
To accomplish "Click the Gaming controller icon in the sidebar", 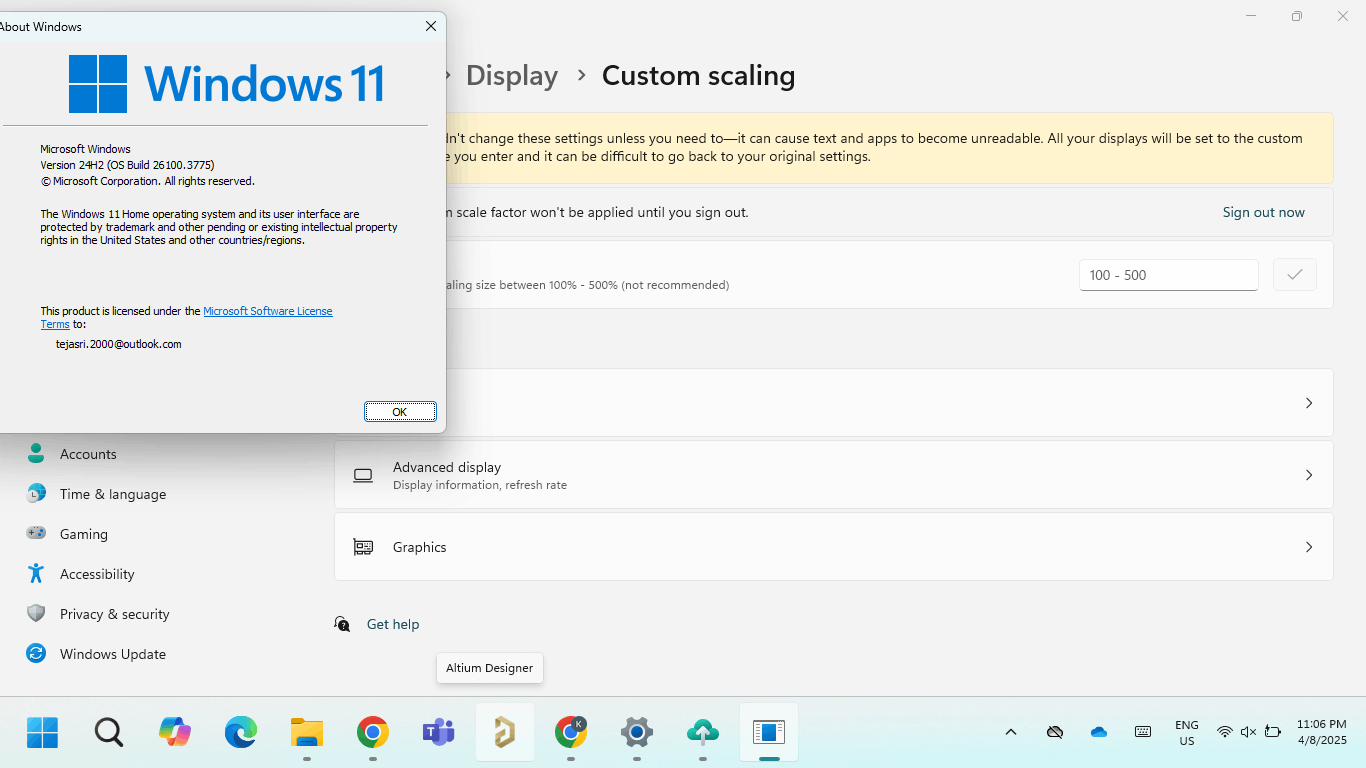I will (x=36, y=533).
